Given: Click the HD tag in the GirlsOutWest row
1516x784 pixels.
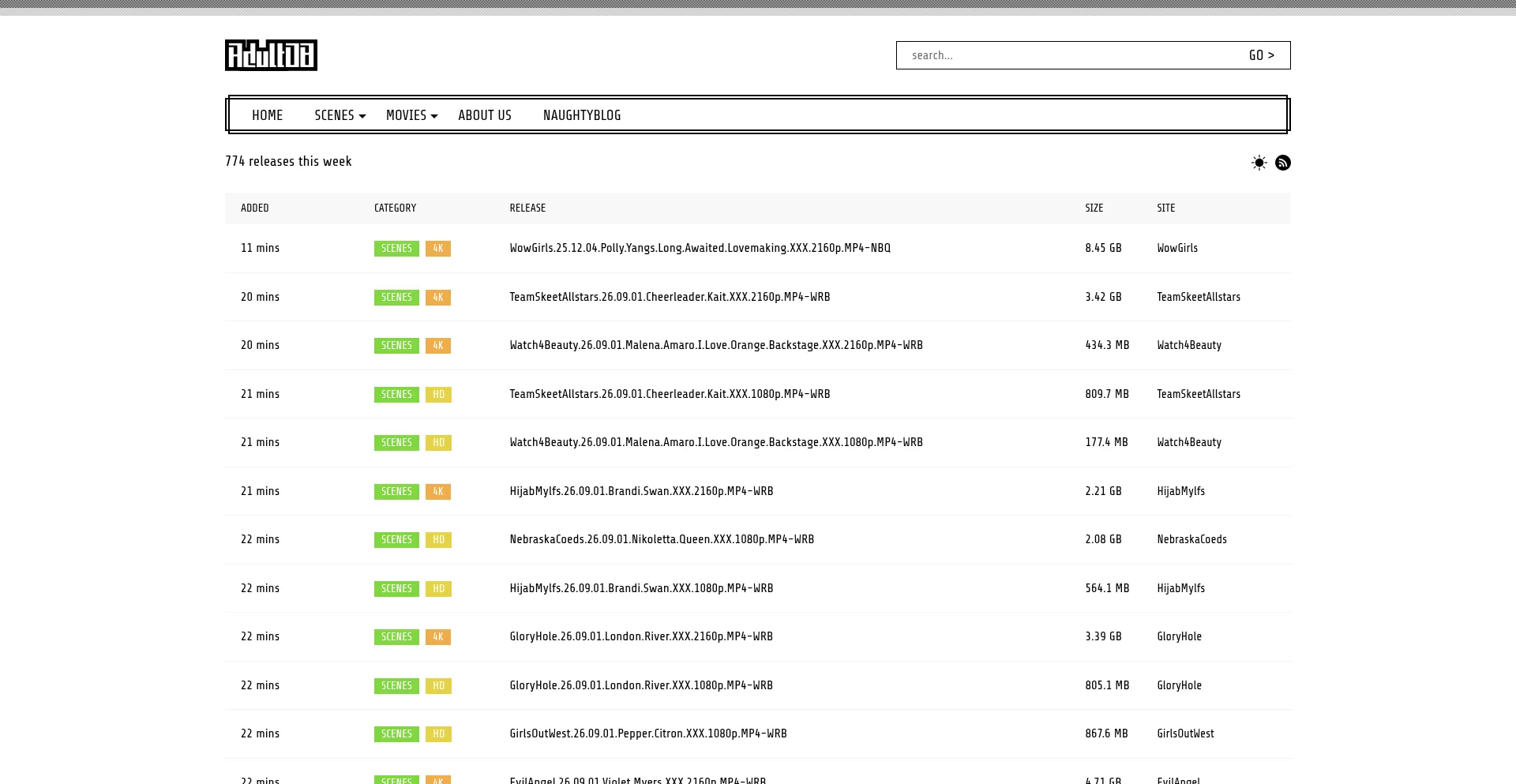Looking at the screenshot, I should [x=438, y=734].
